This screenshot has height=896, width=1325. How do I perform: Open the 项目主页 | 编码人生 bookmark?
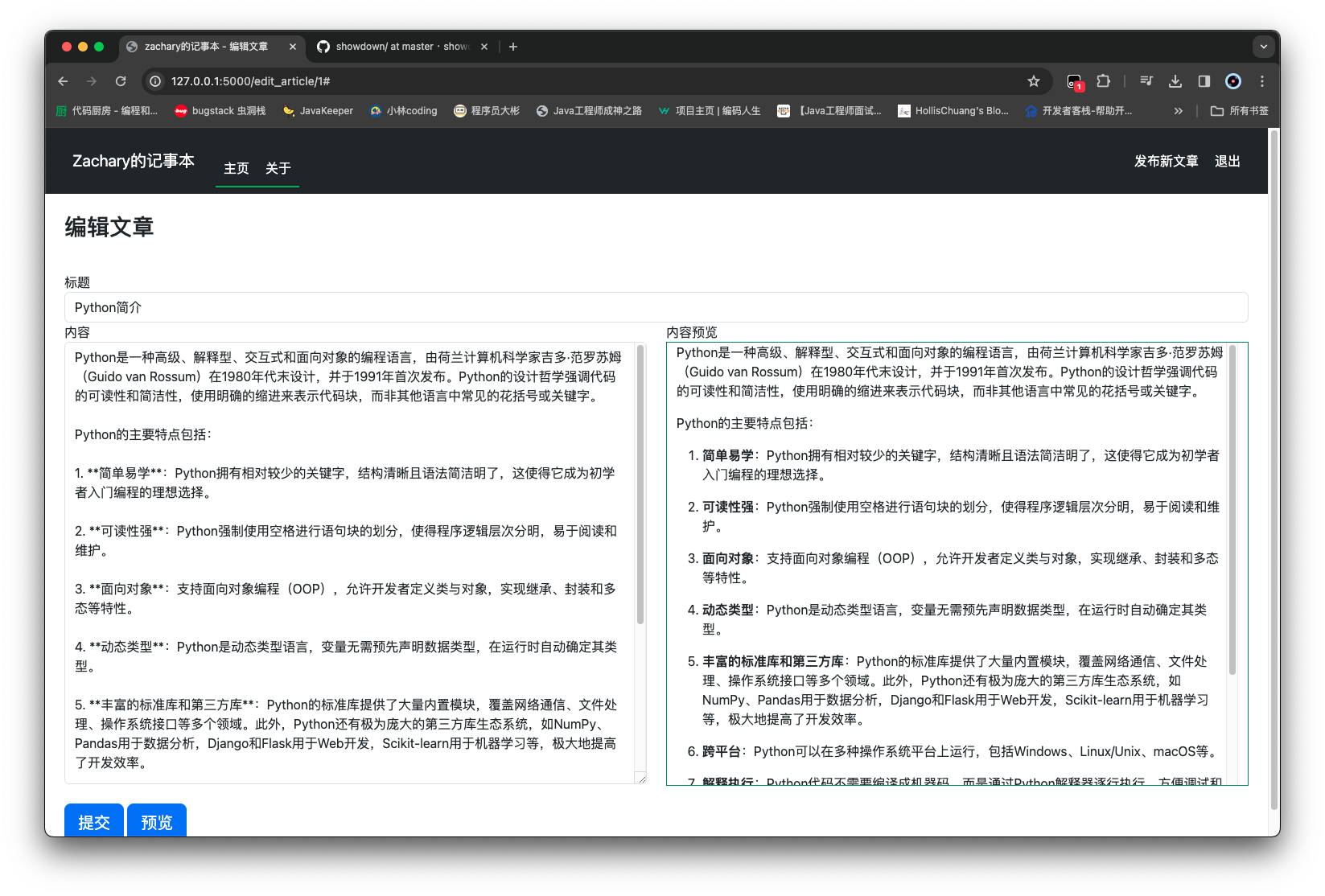709,111
